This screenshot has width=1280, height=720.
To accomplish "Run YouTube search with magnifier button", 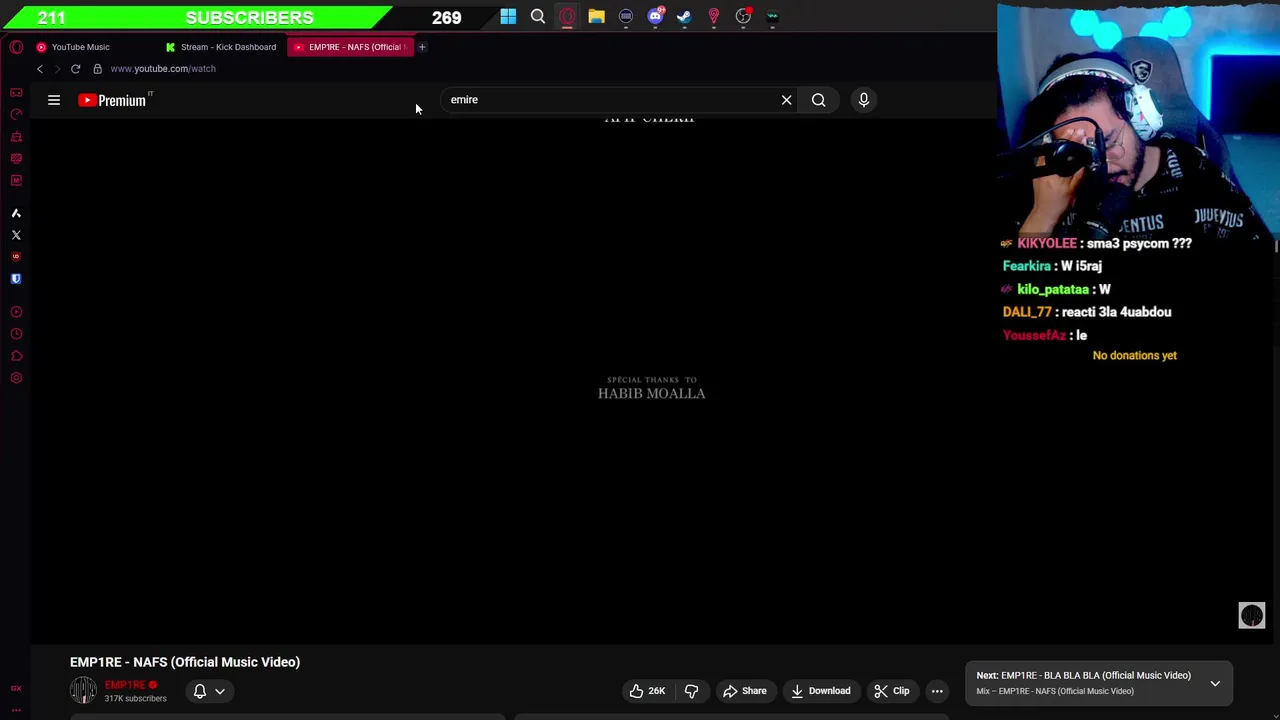I will tap(818, 100).
